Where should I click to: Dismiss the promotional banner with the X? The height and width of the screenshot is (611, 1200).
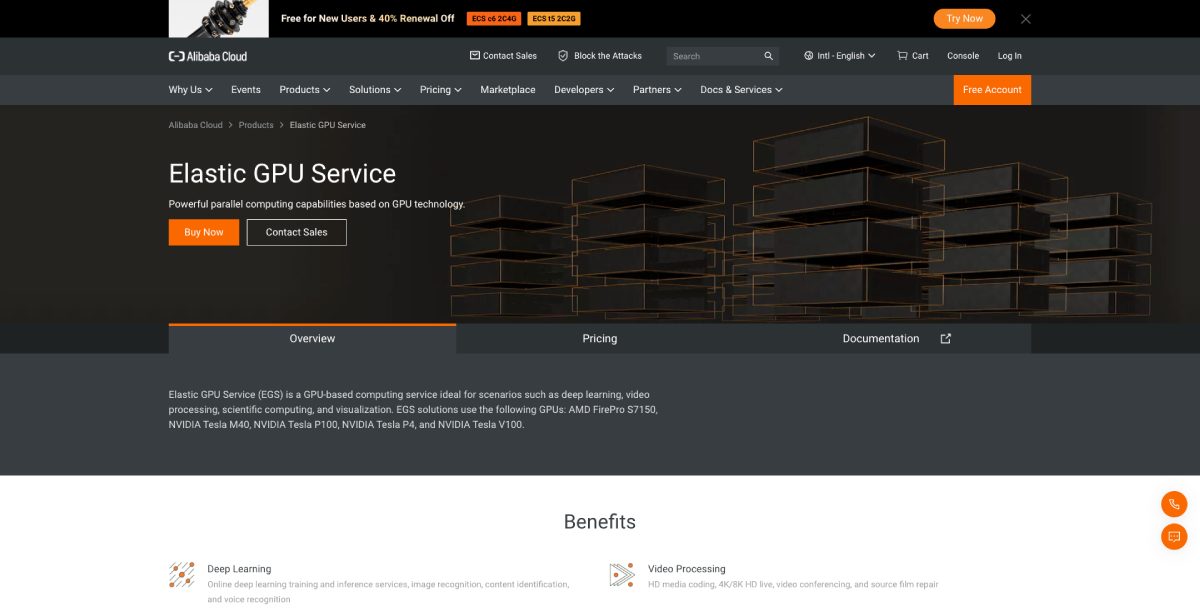click(x=1025, y=18)
